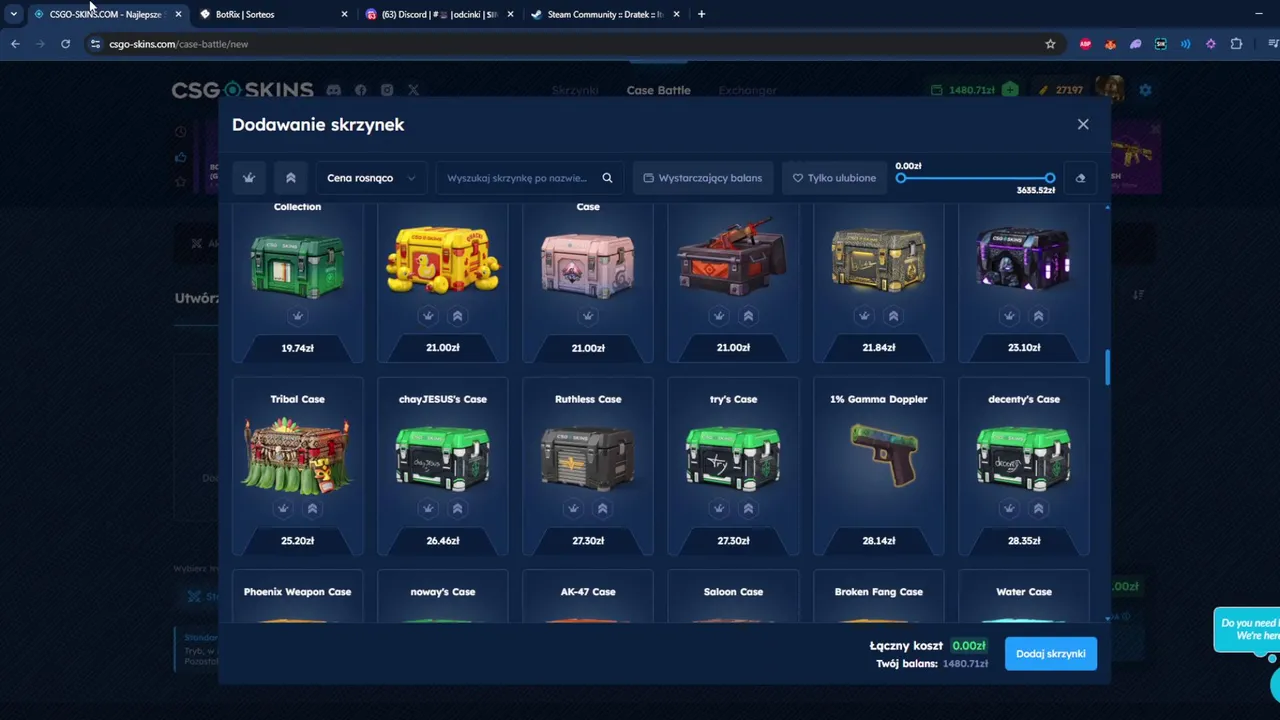Screen dimensions: 1280x720
Task: Open the X (Twitter) icon in site header
Action: (x=413, y=90)
